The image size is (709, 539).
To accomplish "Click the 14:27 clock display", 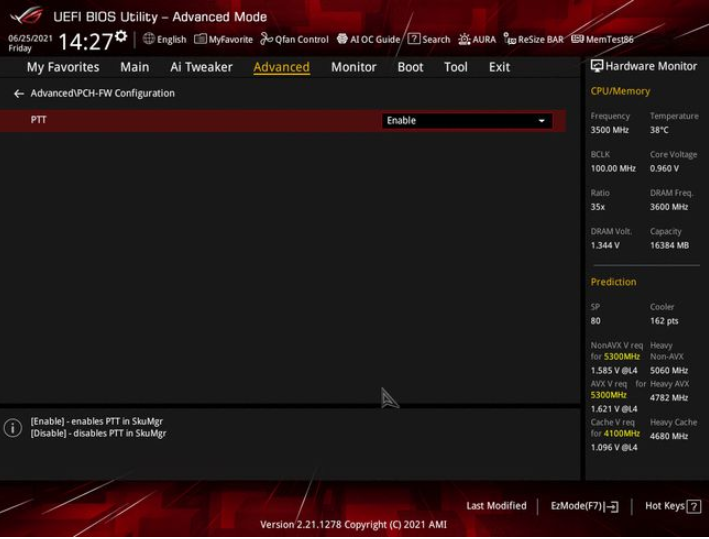I will [x=85, y=42].
